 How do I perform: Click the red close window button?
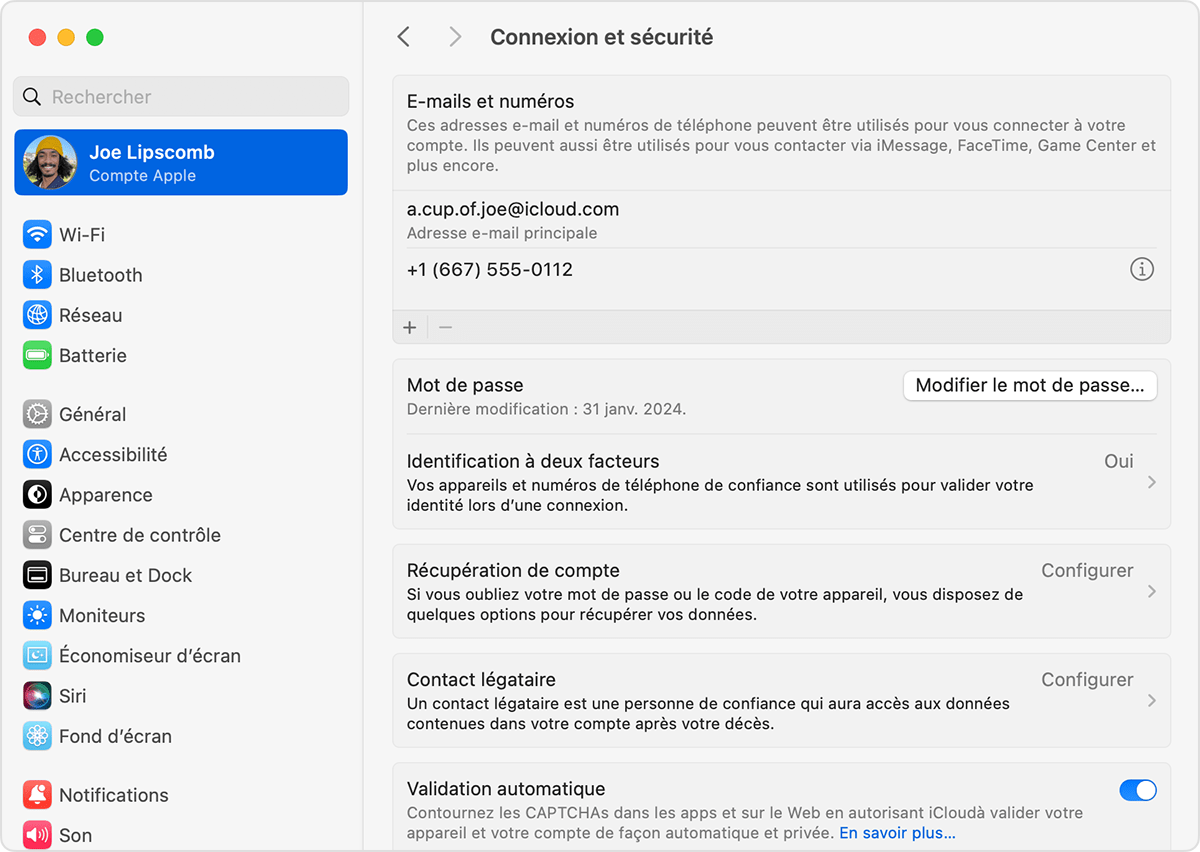tap(37, 37)
